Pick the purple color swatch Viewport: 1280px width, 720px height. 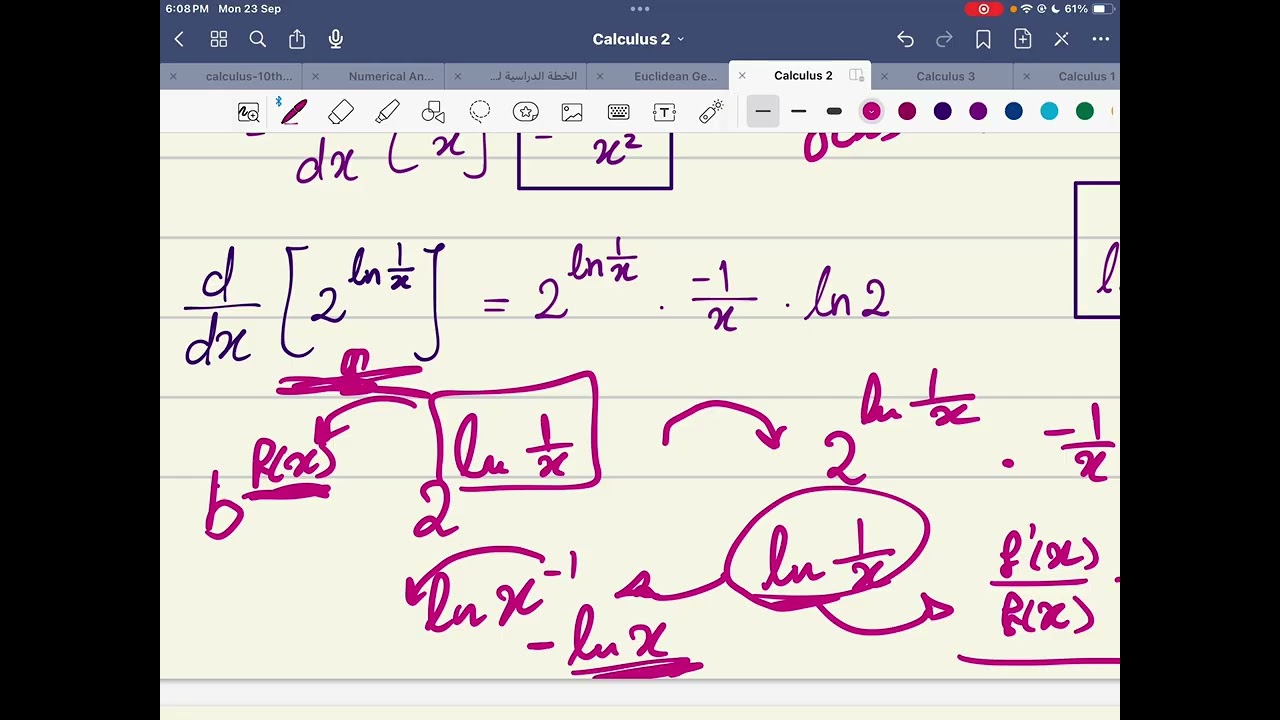pos(978,111)
